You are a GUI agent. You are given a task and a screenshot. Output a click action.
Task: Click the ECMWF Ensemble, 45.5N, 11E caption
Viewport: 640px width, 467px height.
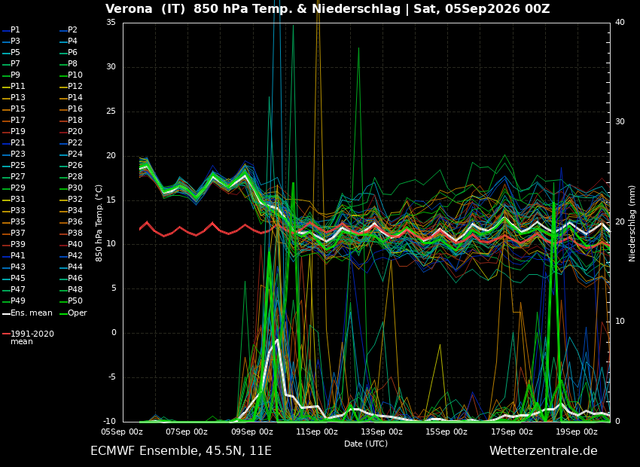[x=181, y=451]
